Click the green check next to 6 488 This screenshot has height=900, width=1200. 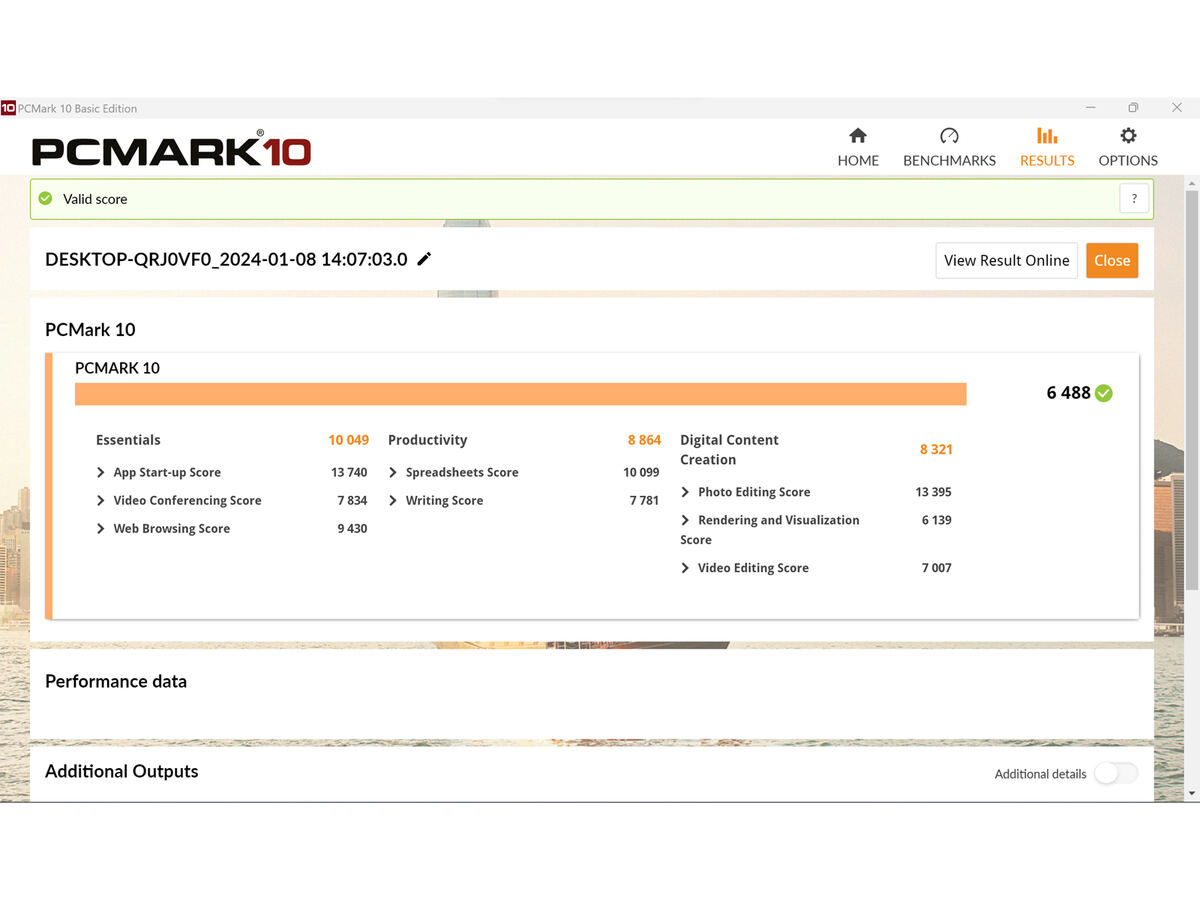pyautogui.click(x=1103, y=393)
